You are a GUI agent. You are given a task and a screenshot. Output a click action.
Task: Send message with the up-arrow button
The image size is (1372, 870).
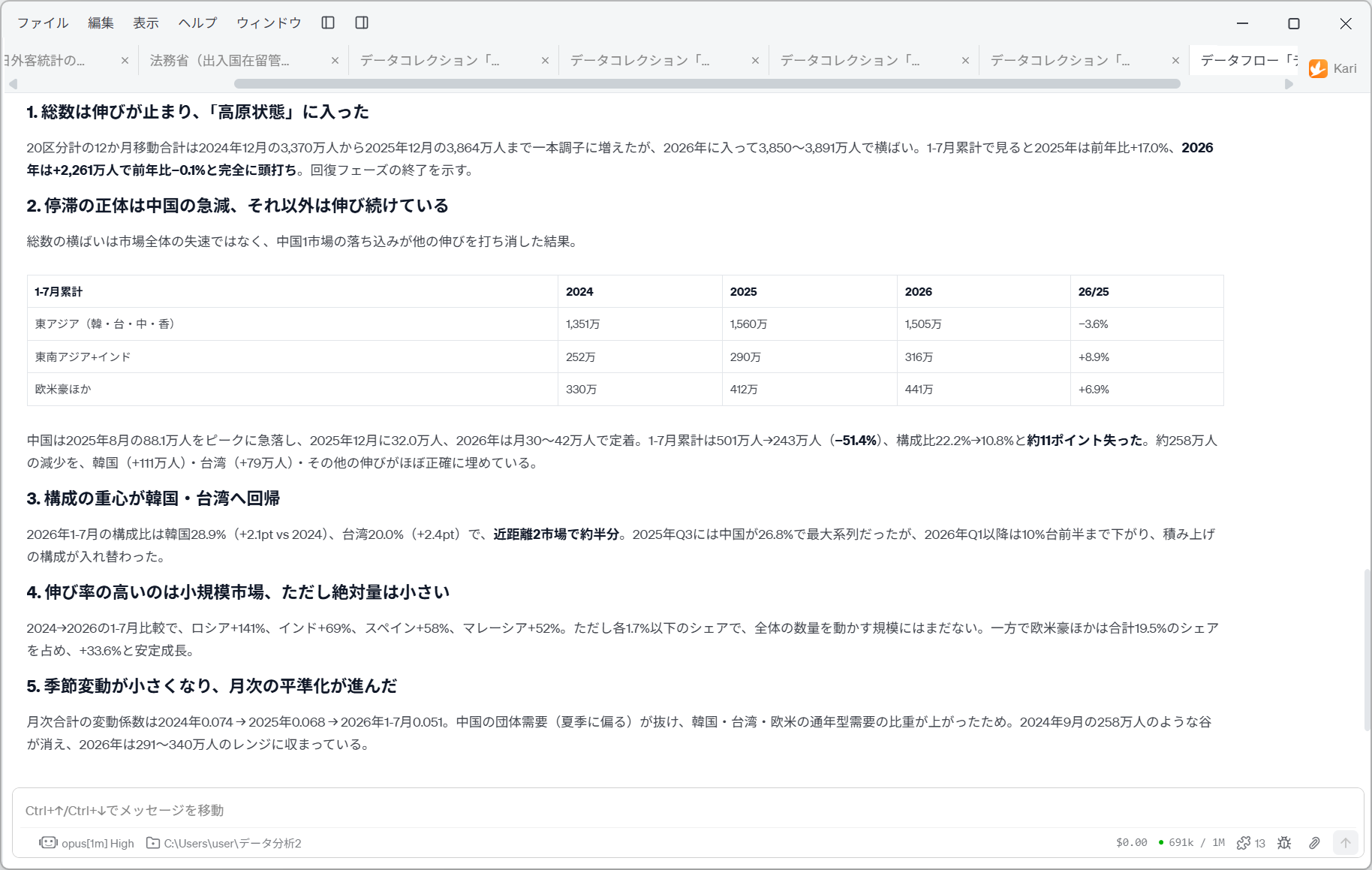click(1346, 843)
